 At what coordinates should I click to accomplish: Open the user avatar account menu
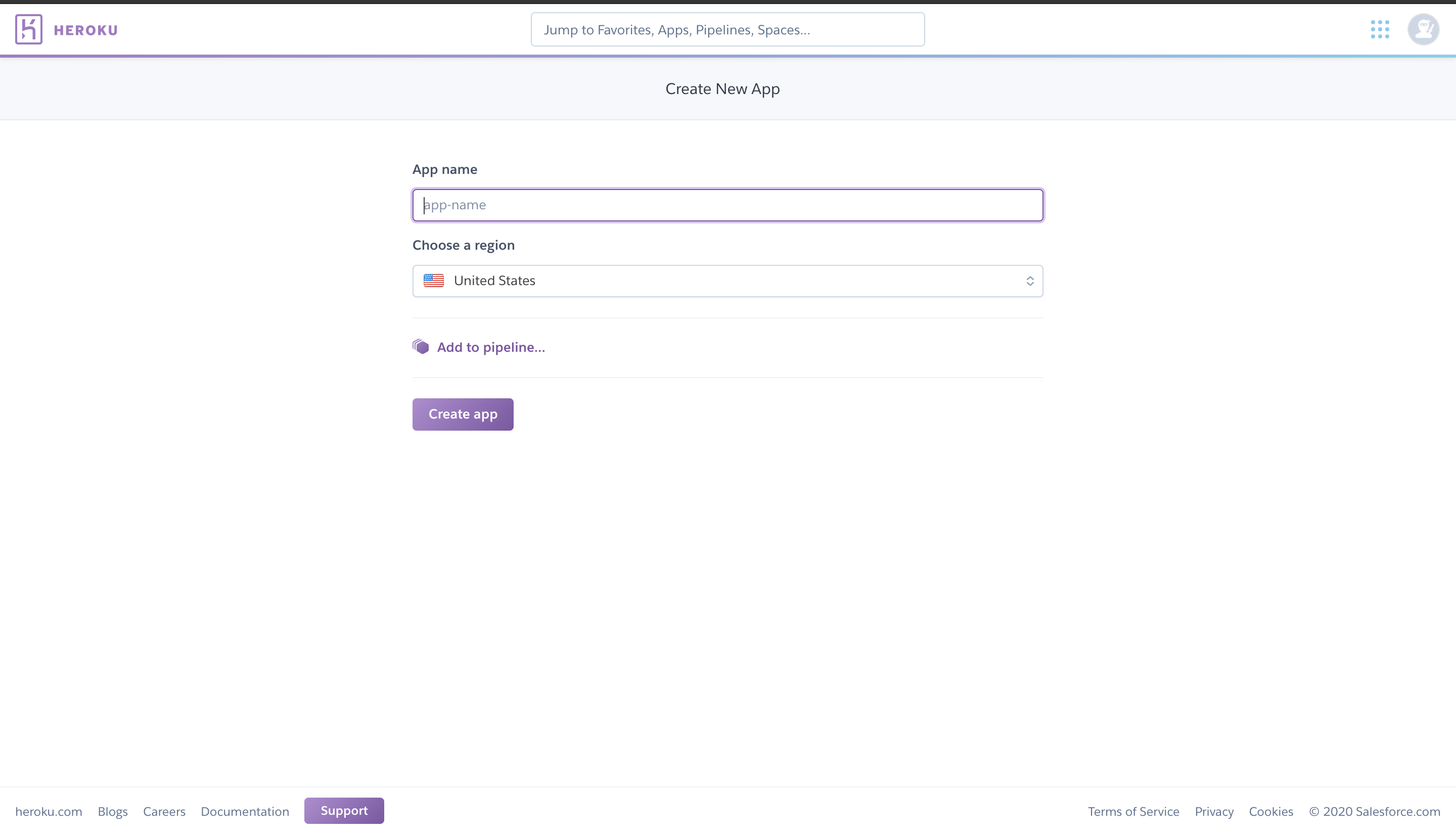pos(1423,29)
